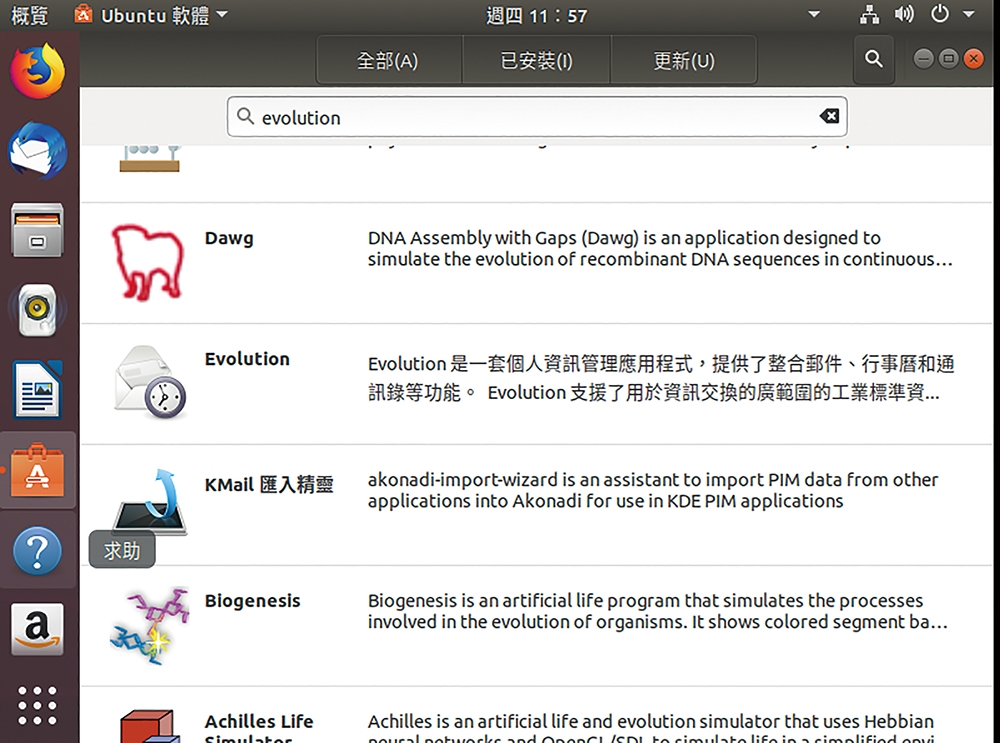1000x743 pixels.
Task: Open Rhythmbox music player in the dock
Action: (x=38, y=310)
